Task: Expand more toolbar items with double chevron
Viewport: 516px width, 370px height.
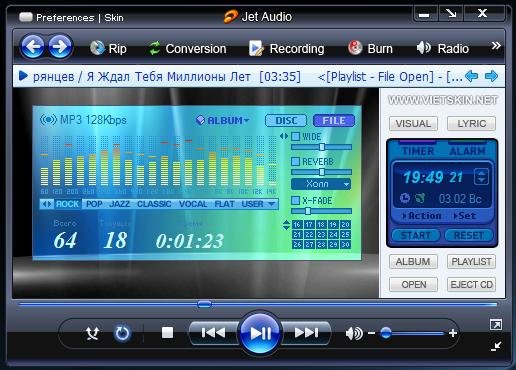Action: point(496,46)
